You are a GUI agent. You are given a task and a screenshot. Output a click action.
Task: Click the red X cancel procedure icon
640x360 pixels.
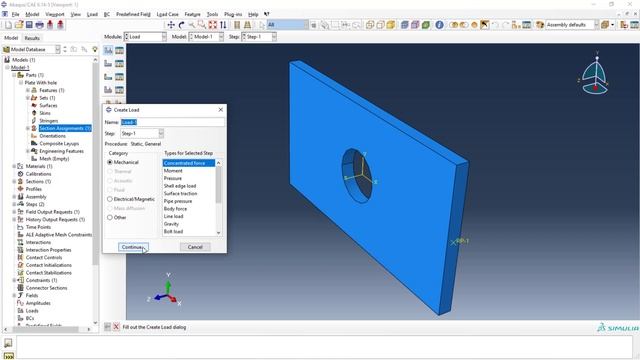click(x=116, y=327)
